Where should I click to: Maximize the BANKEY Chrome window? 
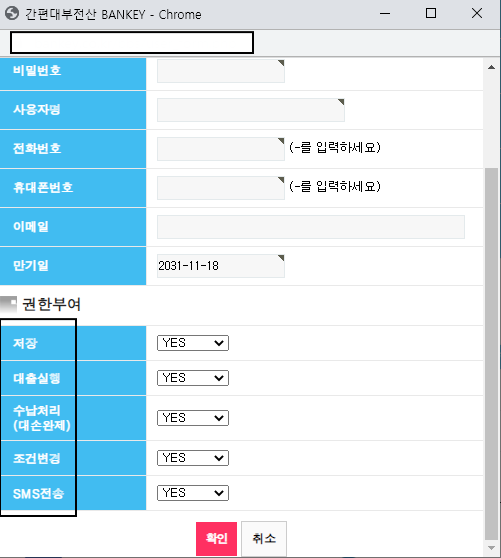click(x=431, y=14)
